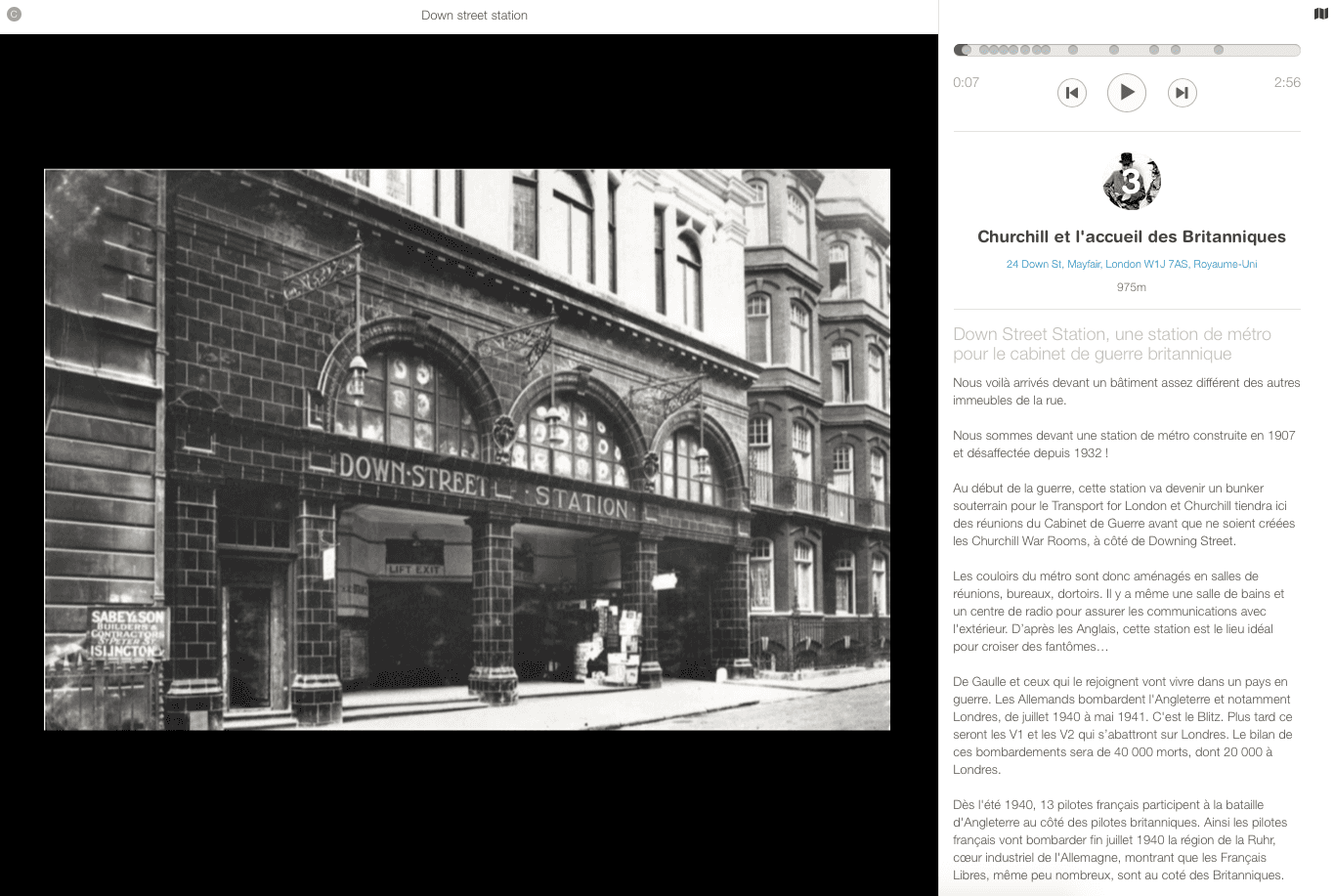This screenshot has width=1334, height=896.
Task: Select the third-from-last timeline marker
Action: pyautogui.click(x=1154, y=50)
